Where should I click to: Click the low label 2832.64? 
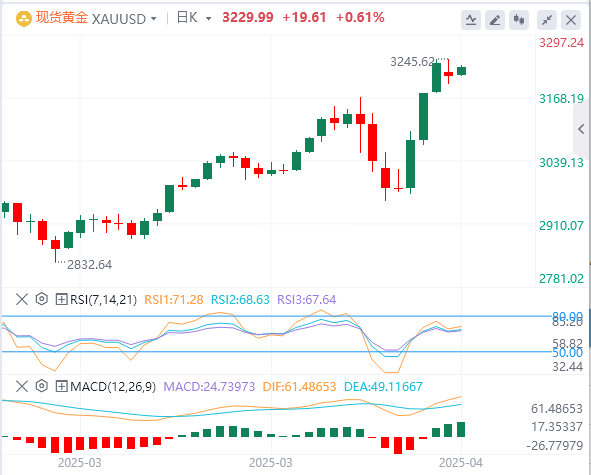89,265
